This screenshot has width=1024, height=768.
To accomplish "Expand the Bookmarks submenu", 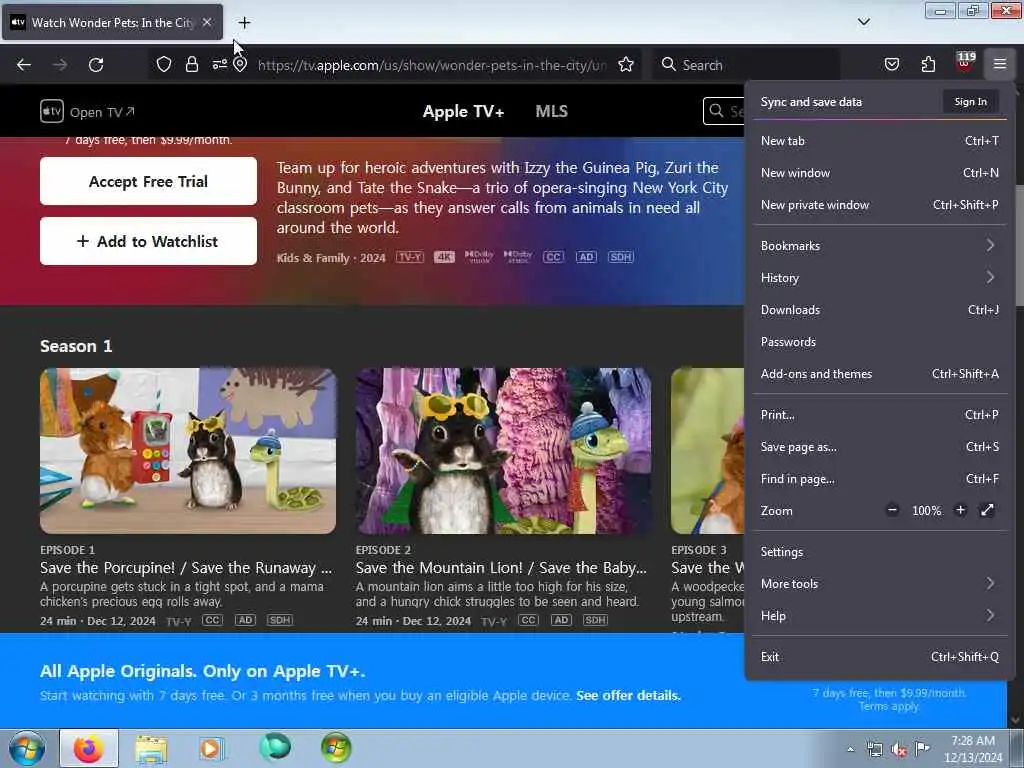I will tap(880, 246).
